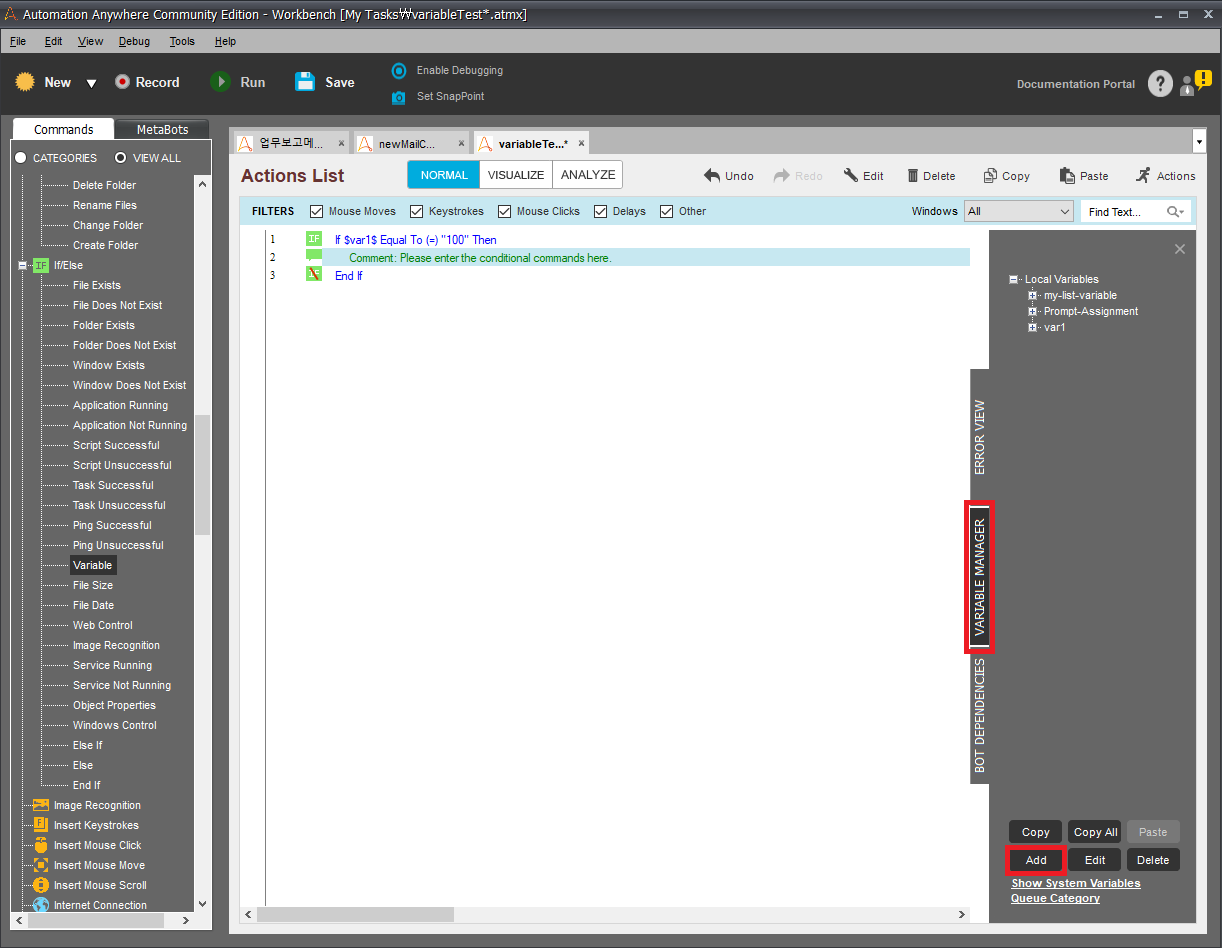The height and width of the screenshot is (948, 1222).
Task: Click the Edit wrench icon
Action: coord(851,176)
